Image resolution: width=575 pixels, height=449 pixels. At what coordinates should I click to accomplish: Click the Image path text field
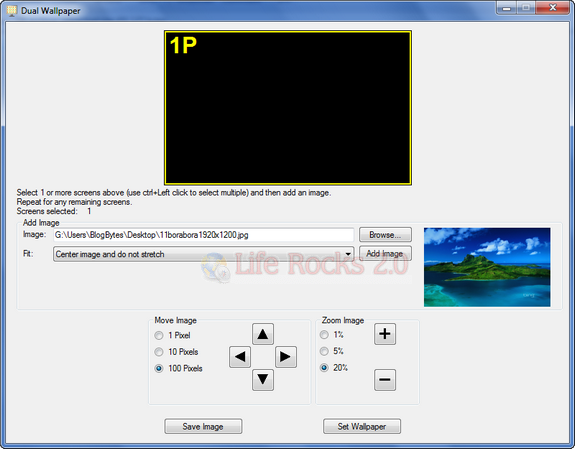204,235
